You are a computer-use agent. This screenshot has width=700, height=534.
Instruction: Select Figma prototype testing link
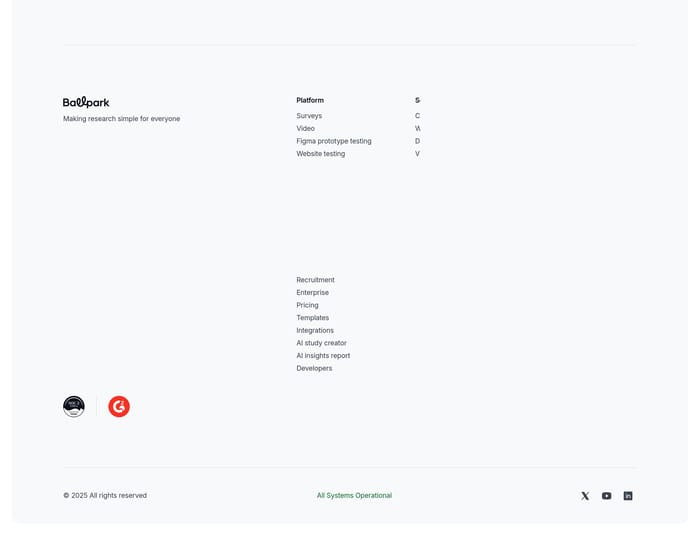[333, 141]
